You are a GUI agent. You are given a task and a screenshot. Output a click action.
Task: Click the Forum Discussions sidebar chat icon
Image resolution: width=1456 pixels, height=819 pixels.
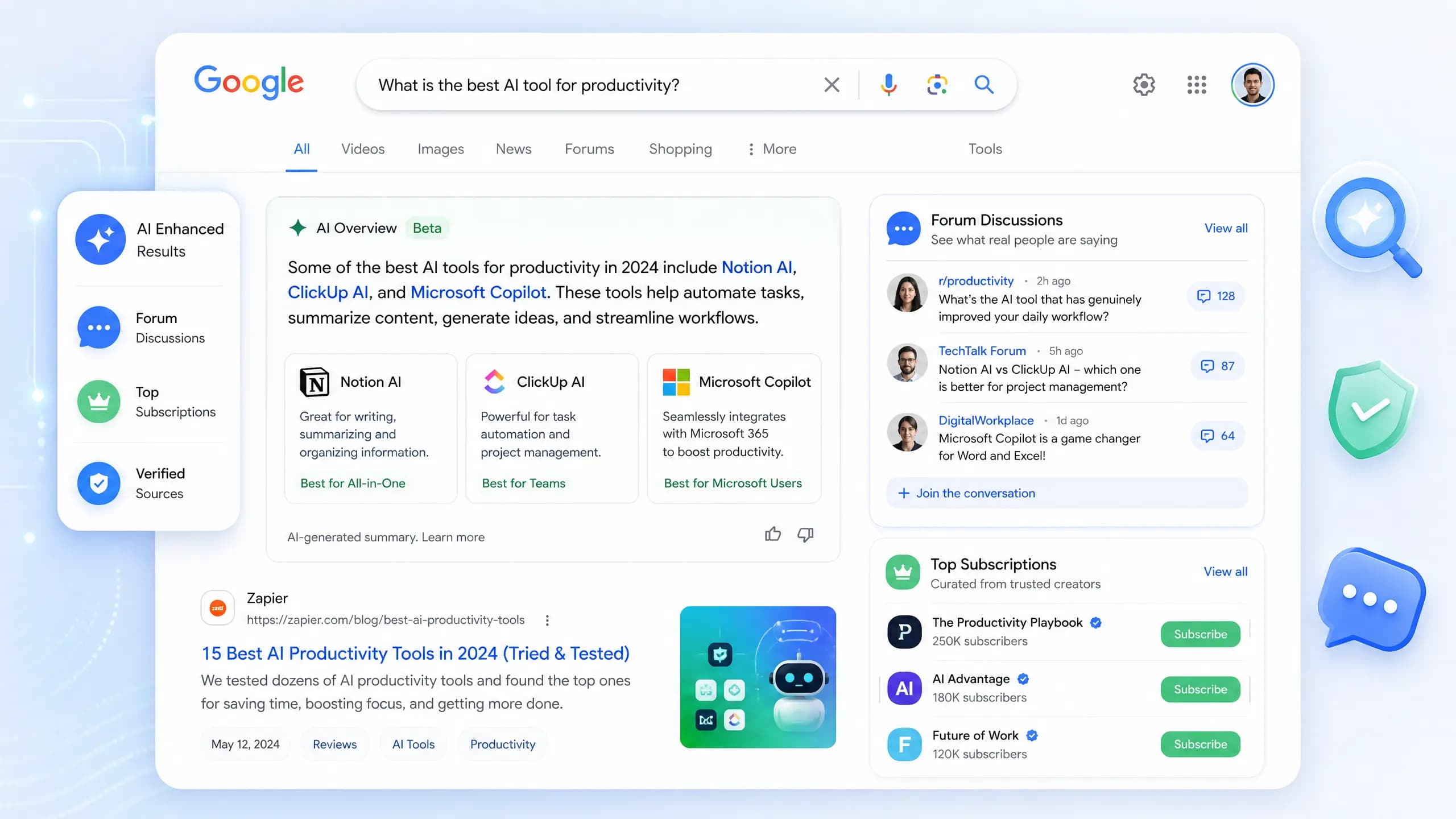pyautogui.click(x=99, y=328)
